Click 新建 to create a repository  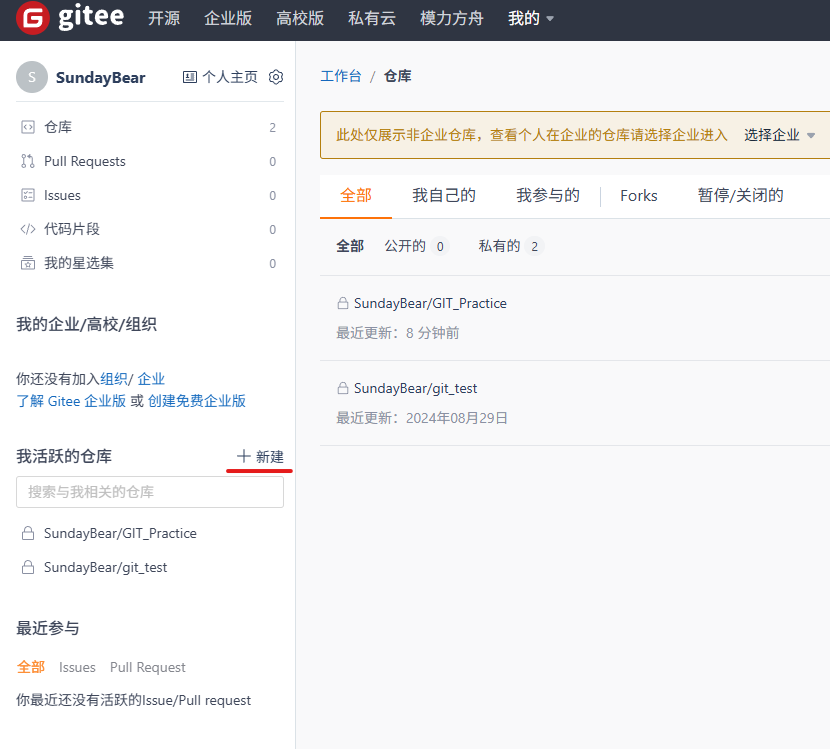(x=260, y=456)
